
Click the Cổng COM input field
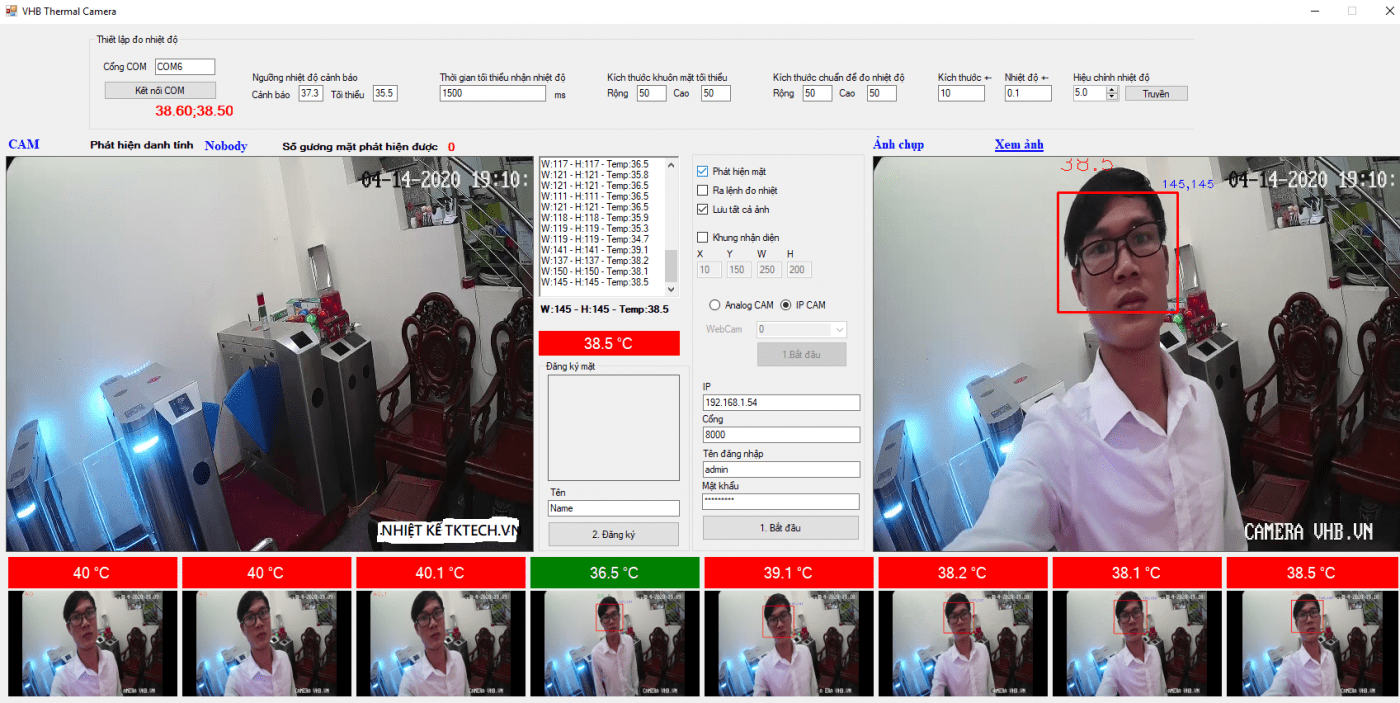tap(184, 67)
